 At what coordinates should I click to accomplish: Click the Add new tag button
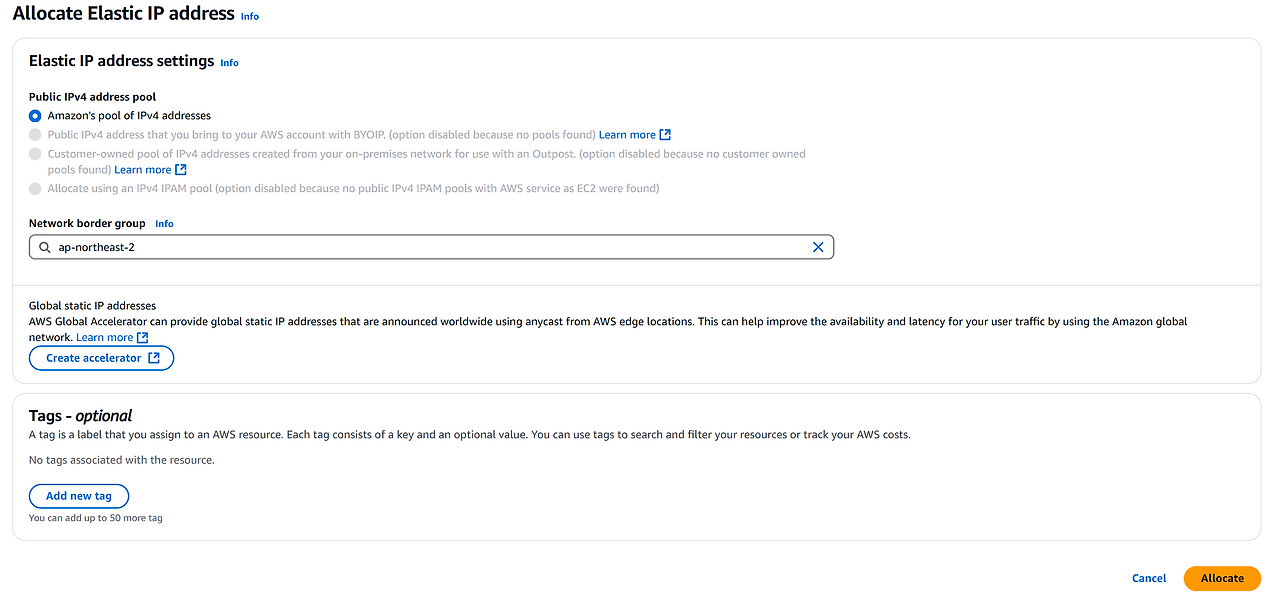(x=79, y=496)
